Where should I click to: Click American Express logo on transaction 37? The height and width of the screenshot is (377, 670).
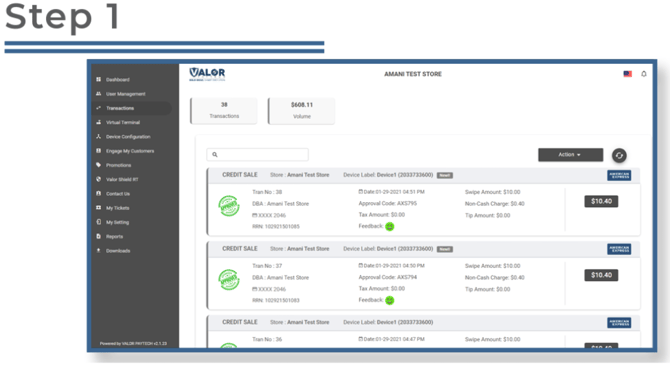coord(619,249)
